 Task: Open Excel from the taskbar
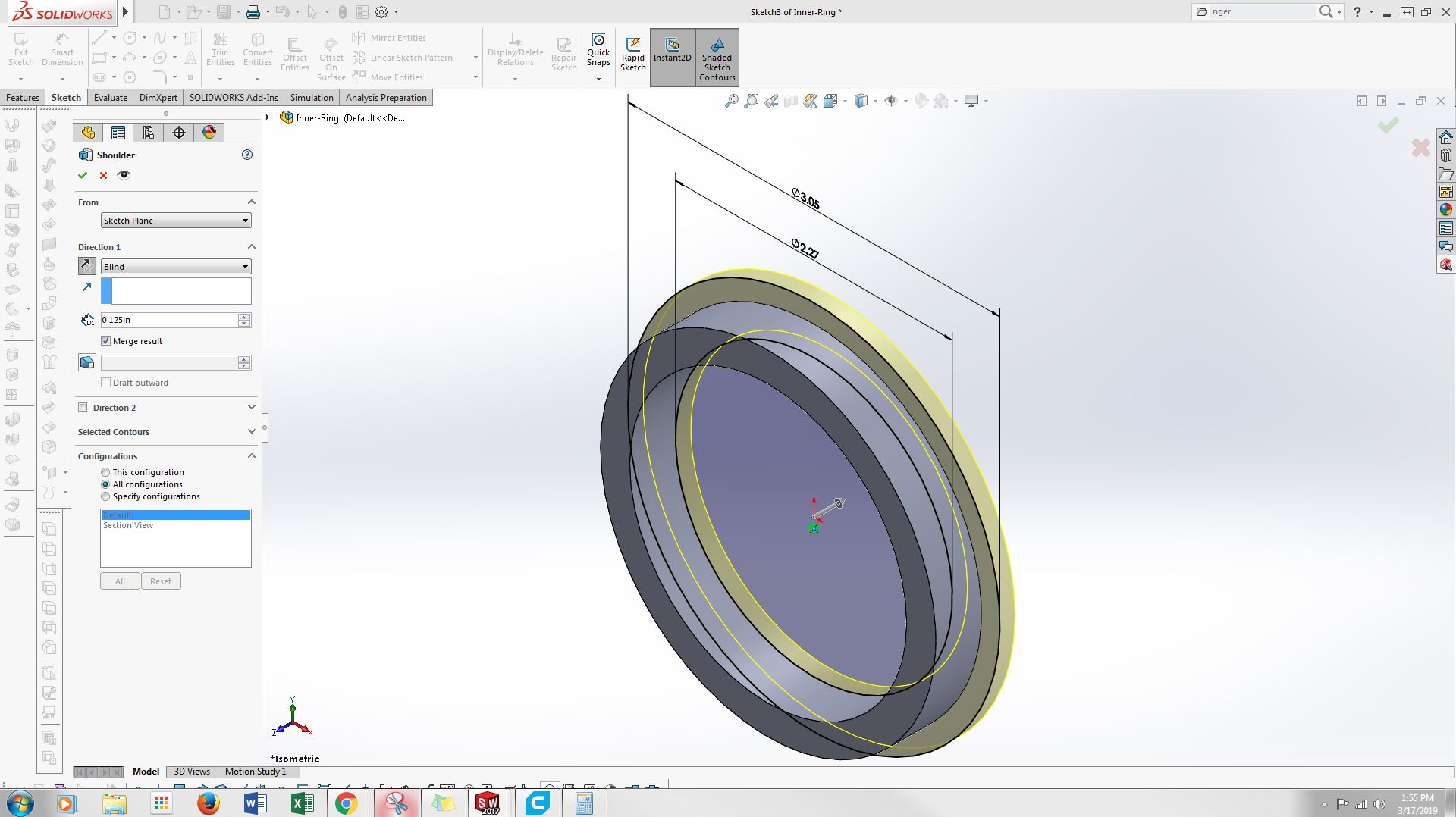point(302,803)
